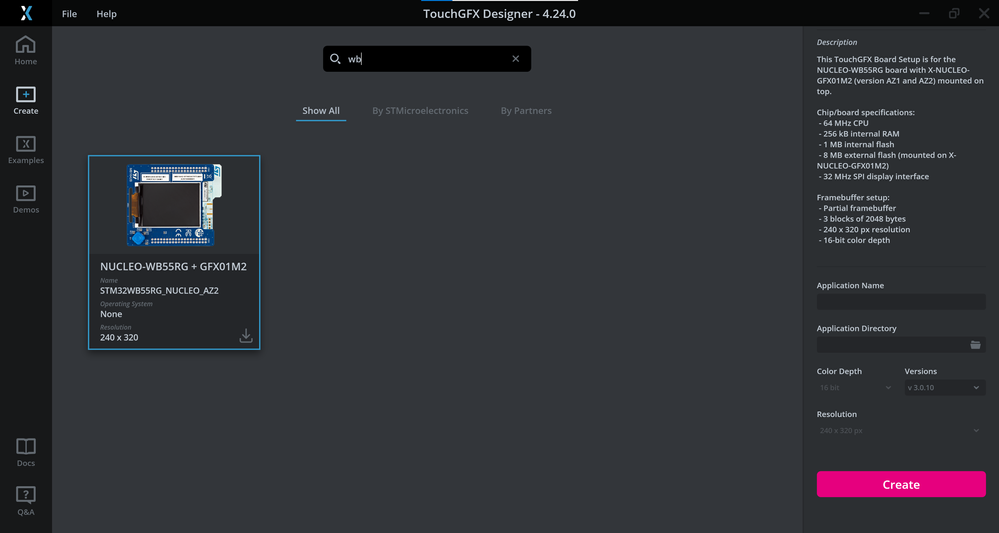Click the search magnifier icon
999x533 pixels.
tap(334, 59)
